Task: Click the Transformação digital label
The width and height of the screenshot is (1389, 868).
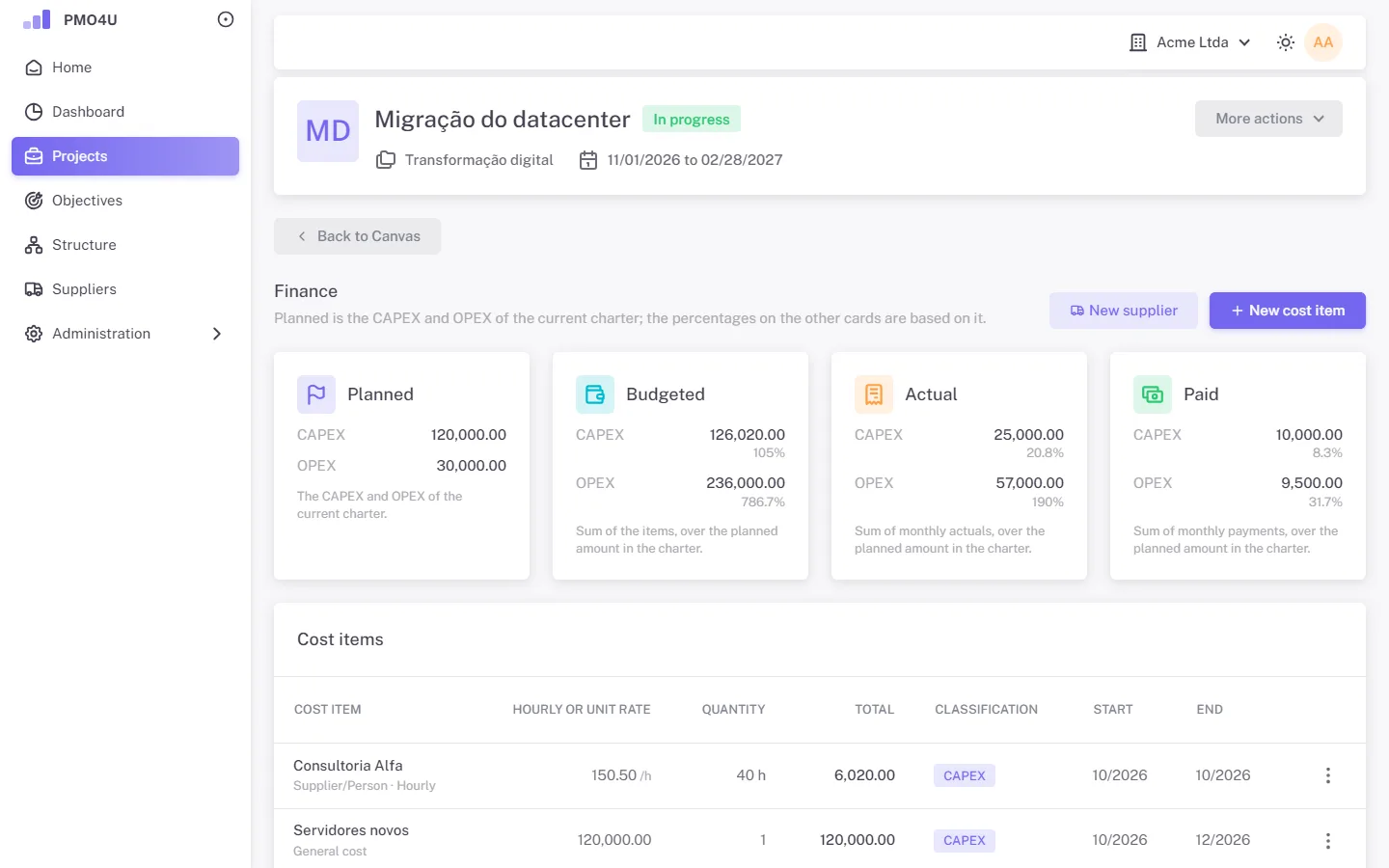Action: pos(479,160)
